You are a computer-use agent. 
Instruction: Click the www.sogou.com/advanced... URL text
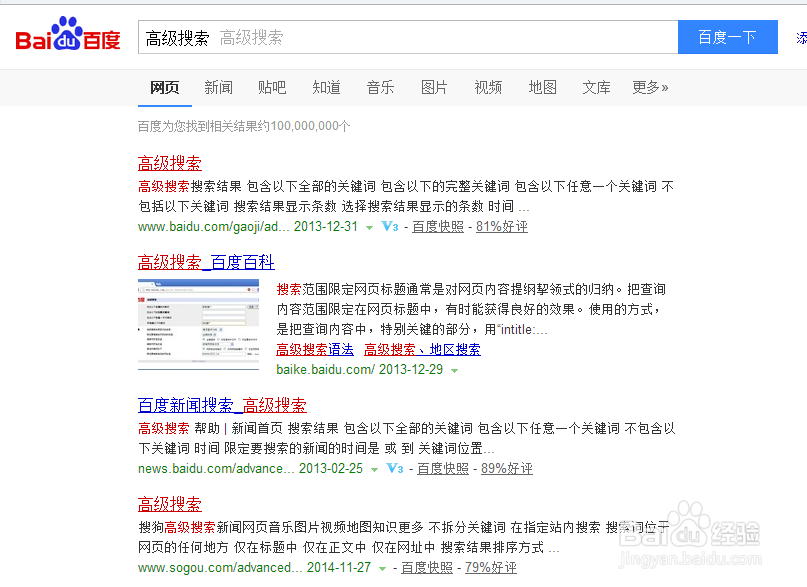pyautogui.click(x=220, y=567)
